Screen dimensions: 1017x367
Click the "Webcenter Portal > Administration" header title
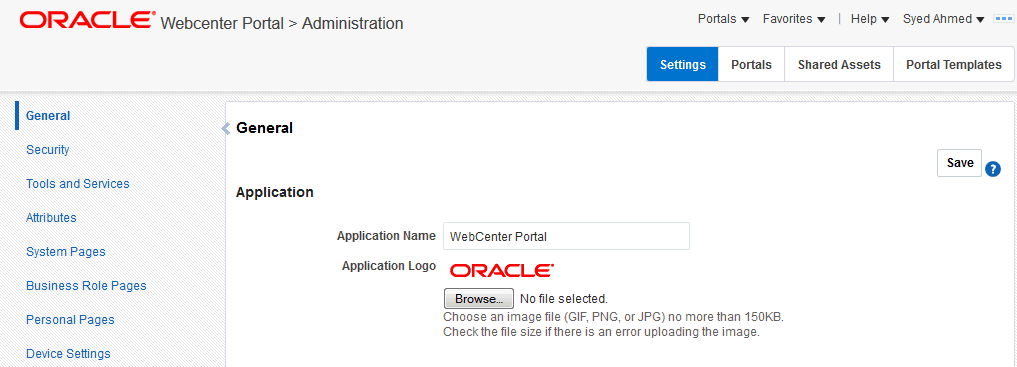[281, 23]
